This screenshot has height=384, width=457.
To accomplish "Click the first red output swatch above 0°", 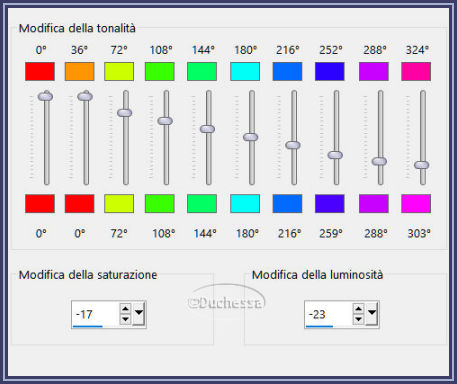I will 40,203.
